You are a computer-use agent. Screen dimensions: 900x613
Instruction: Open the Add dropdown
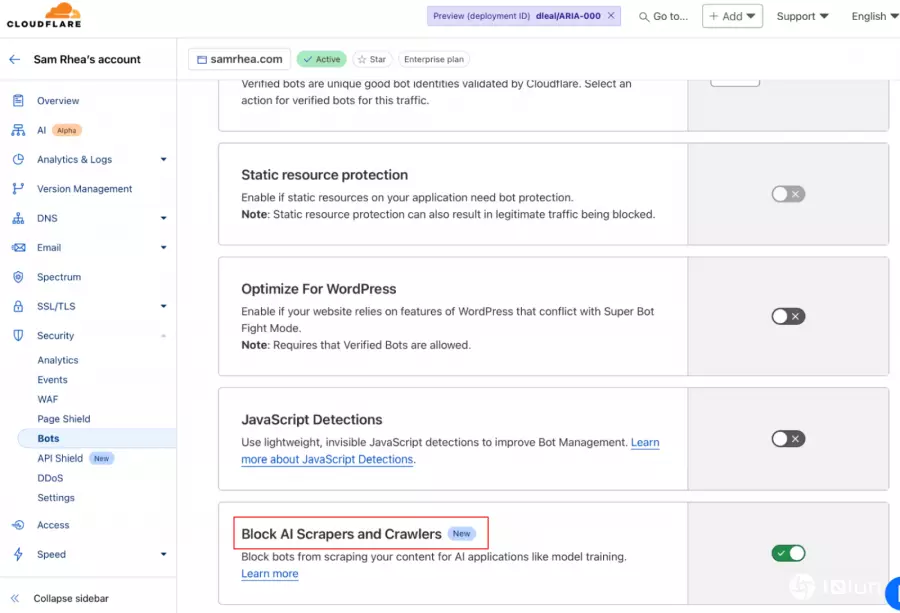tap(732, 16)
